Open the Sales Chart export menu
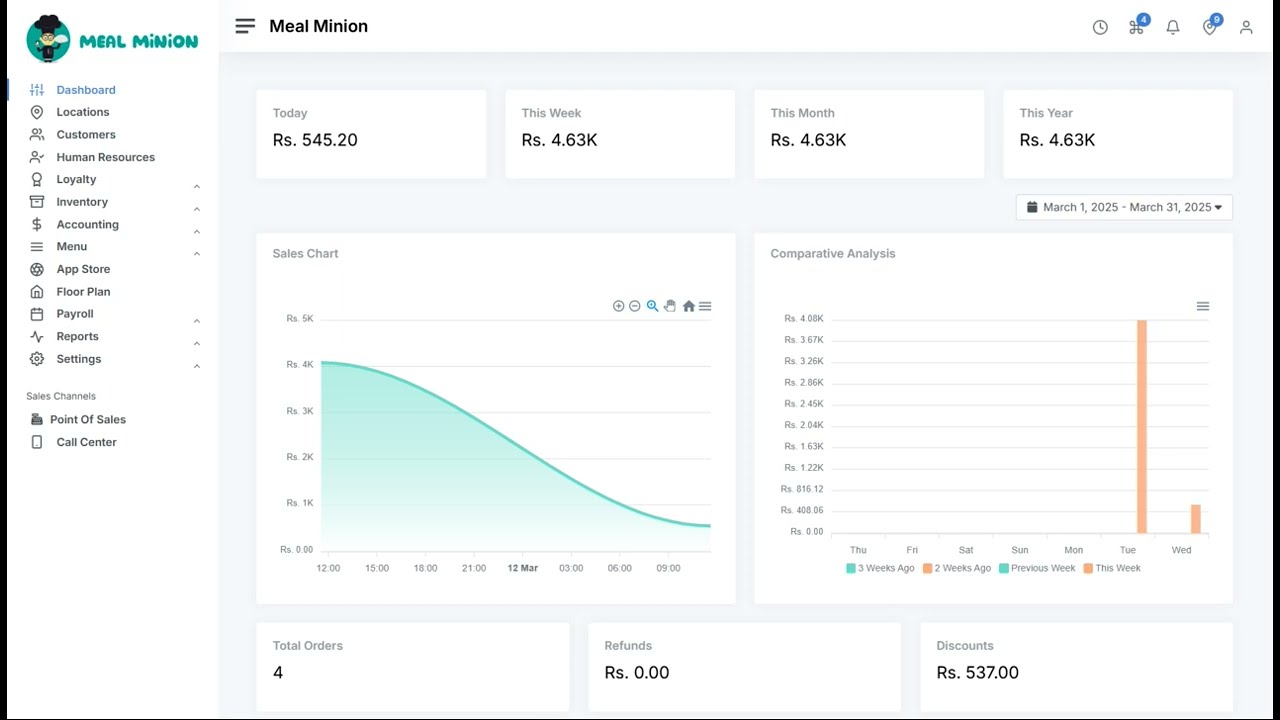Image resolution: width=1280 pixels, height=720 pixels. (x=705, y=306)
